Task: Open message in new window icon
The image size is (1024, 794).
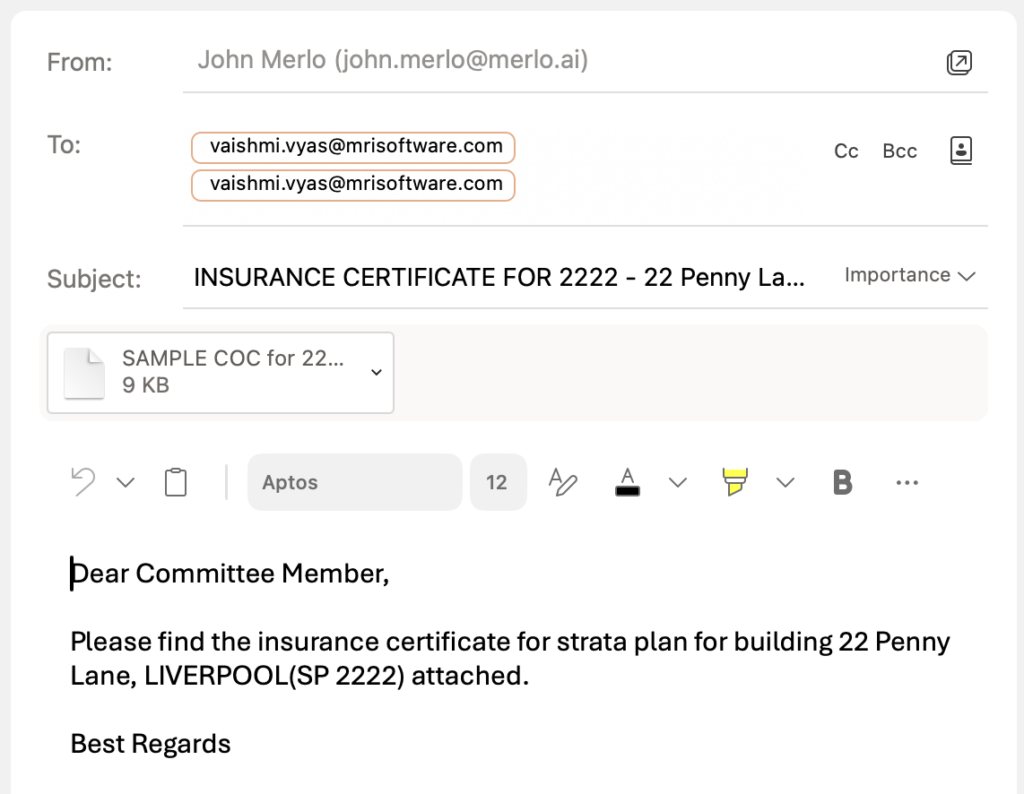Action: click(959, 63)
